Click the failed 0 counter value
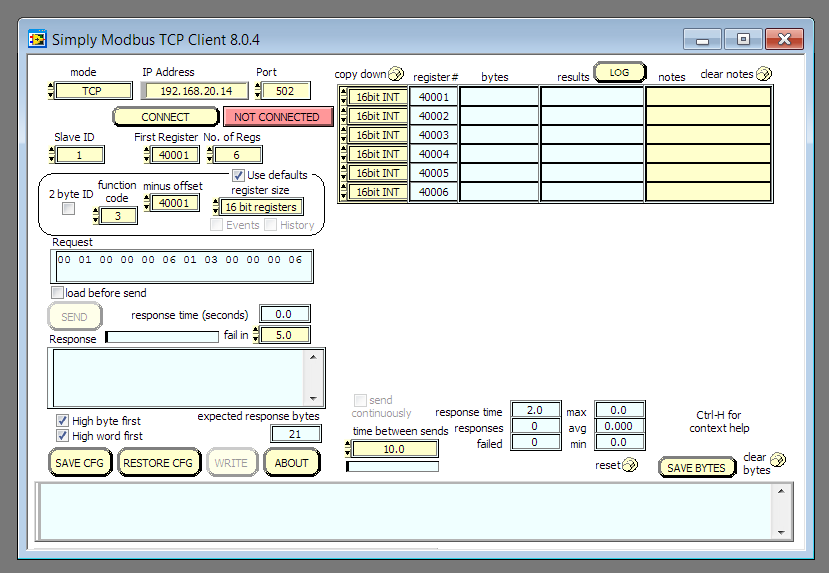This screenshot has width=829, height=573. click(535, 442)
